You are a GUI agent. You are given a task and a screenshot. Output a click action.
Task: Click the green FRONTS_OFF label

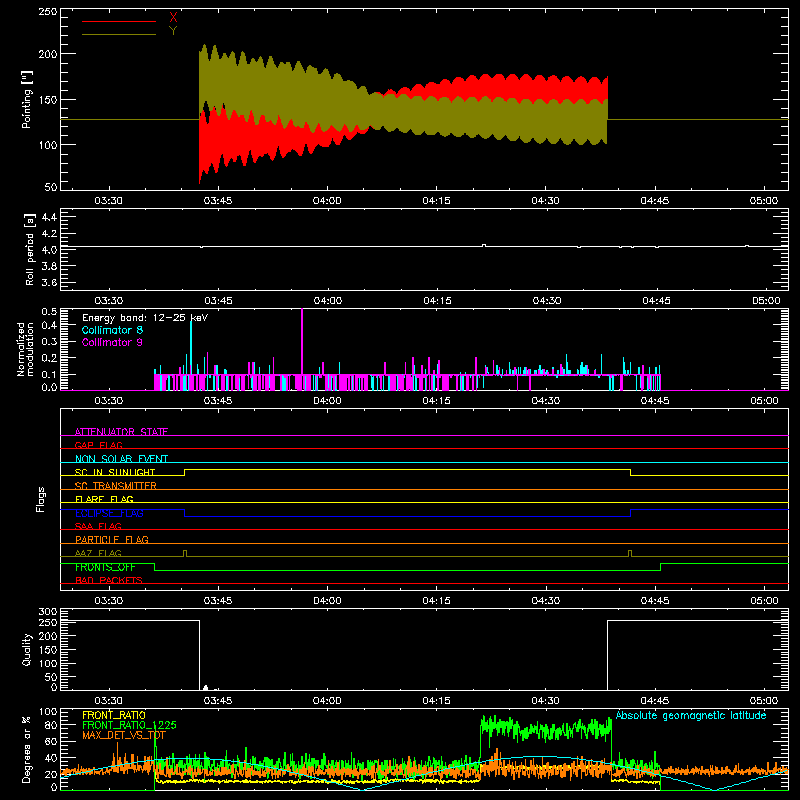click(105, 567)
